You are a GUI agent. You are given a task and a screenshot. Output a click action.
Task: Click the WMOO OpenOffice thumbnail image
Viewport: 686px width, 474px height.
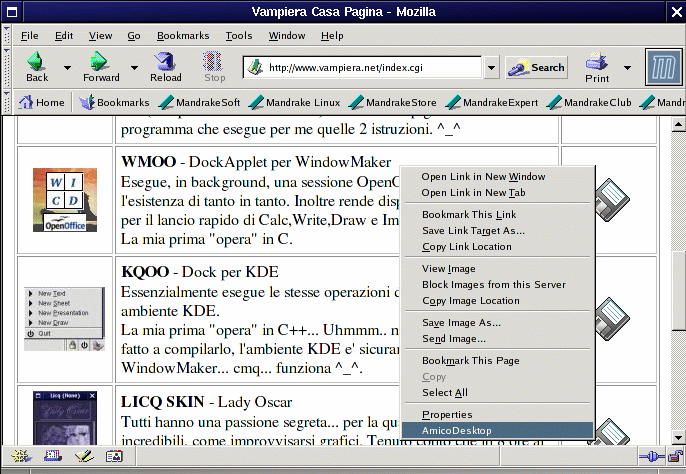click(65, 200)
